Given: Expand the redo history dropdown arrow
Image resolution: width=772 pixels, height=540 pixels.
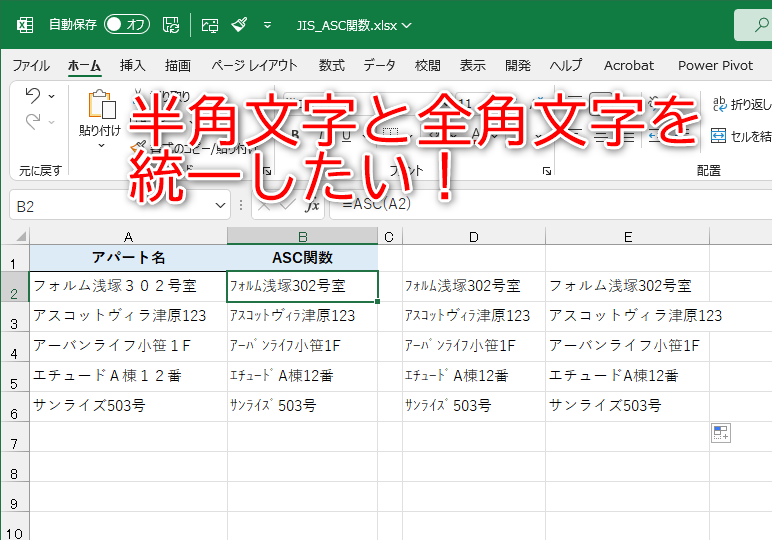Looking at the screenshot, I should [52, 122].
